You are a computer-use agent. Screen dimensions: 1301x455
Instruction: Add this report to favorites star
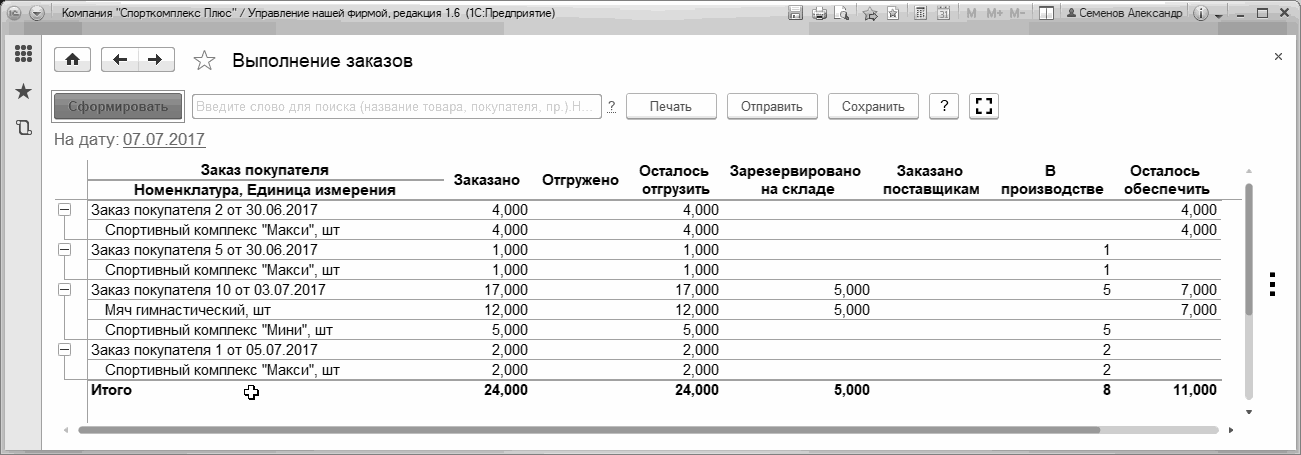[x=204, y=61]
